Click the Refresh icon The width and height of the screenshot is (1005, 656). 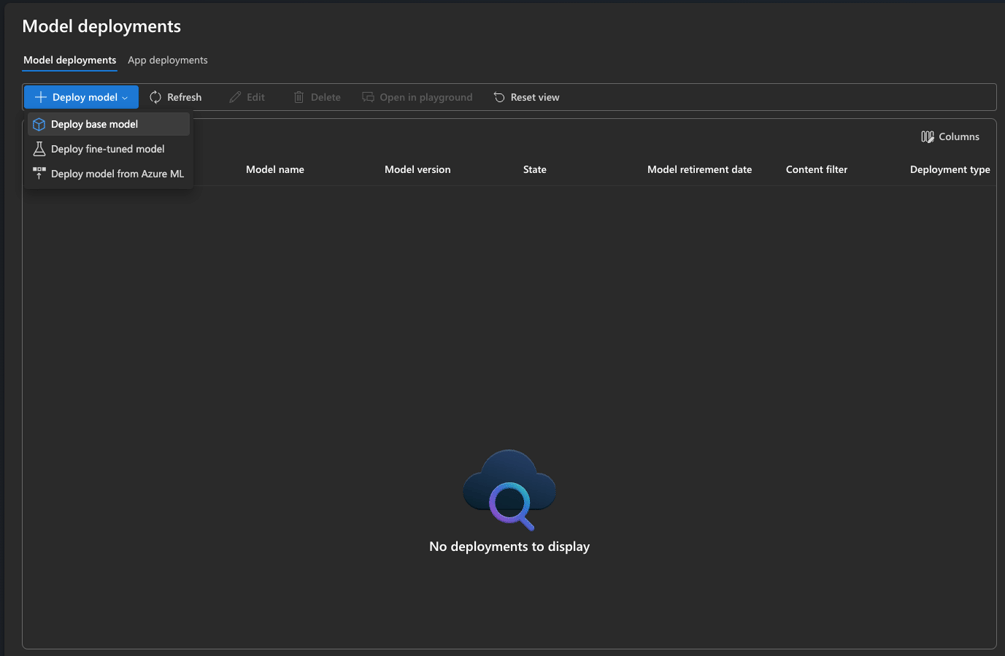tap(155, 96)
